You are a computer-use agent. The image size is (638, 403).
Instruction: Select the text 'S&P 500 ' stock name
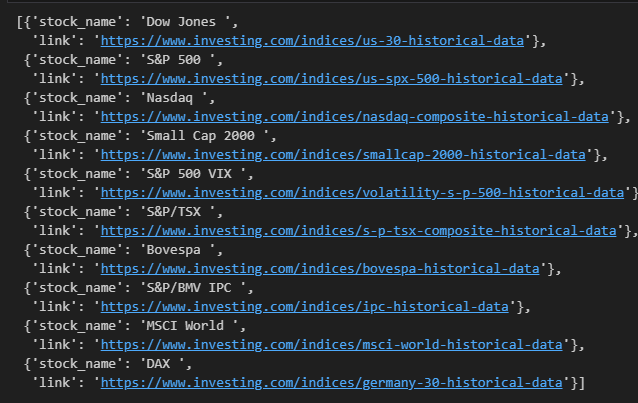click(x=177, y=60)
